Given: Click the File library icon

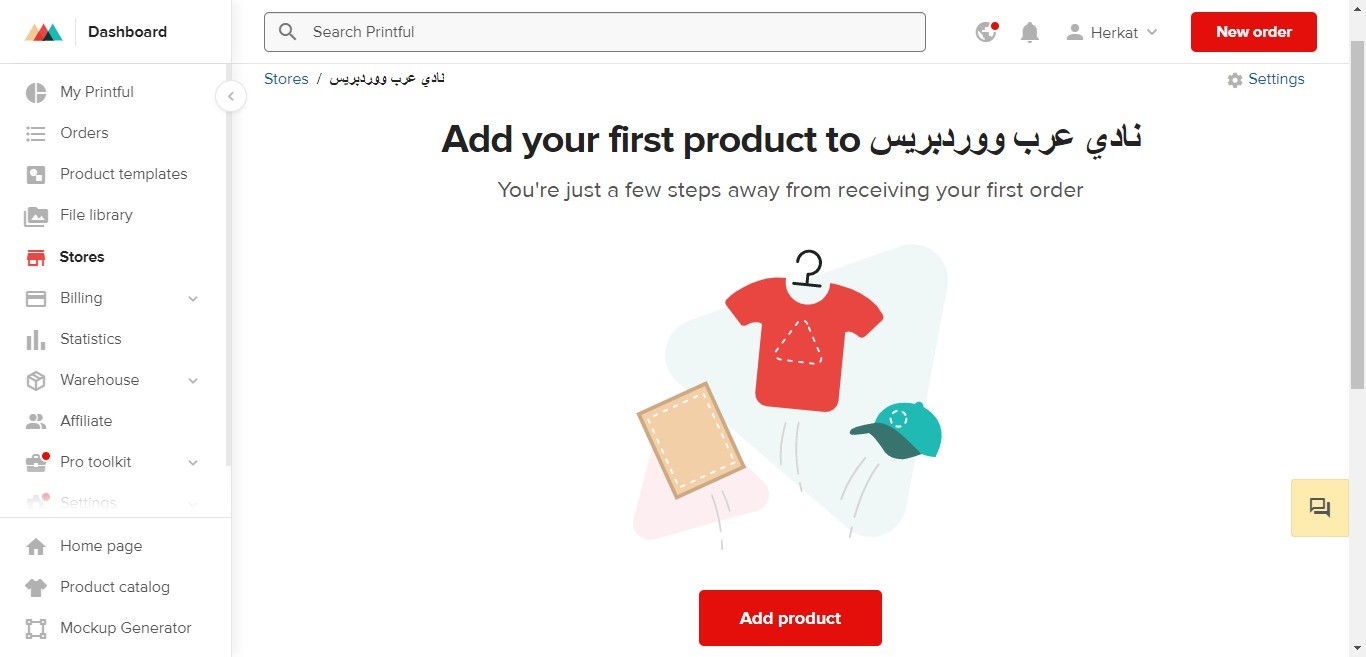Looking at the screenshot, I should [36, 215].
